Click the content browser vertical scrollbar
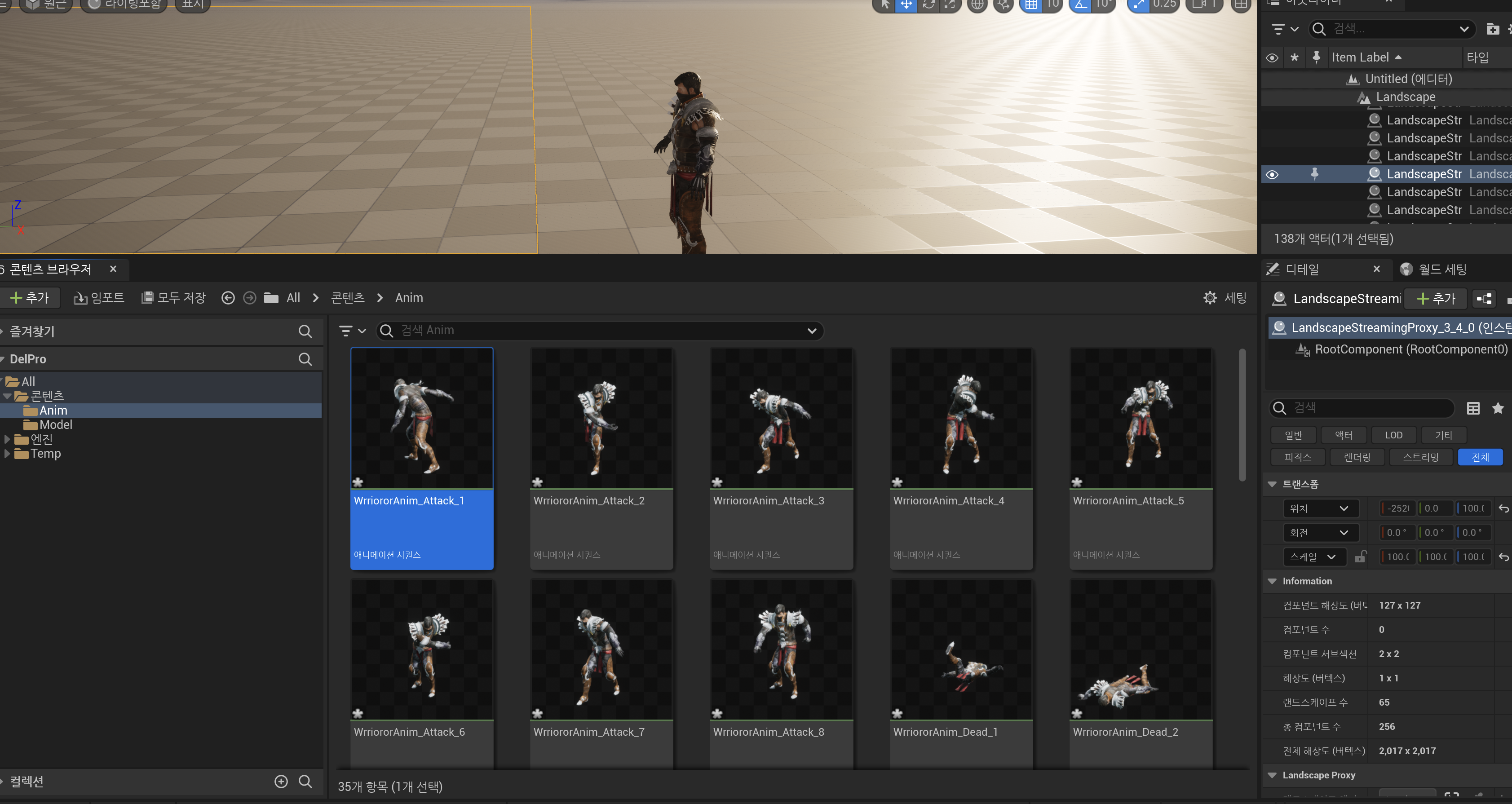This screenshot has width=1512, height=804. (1242, 414)
